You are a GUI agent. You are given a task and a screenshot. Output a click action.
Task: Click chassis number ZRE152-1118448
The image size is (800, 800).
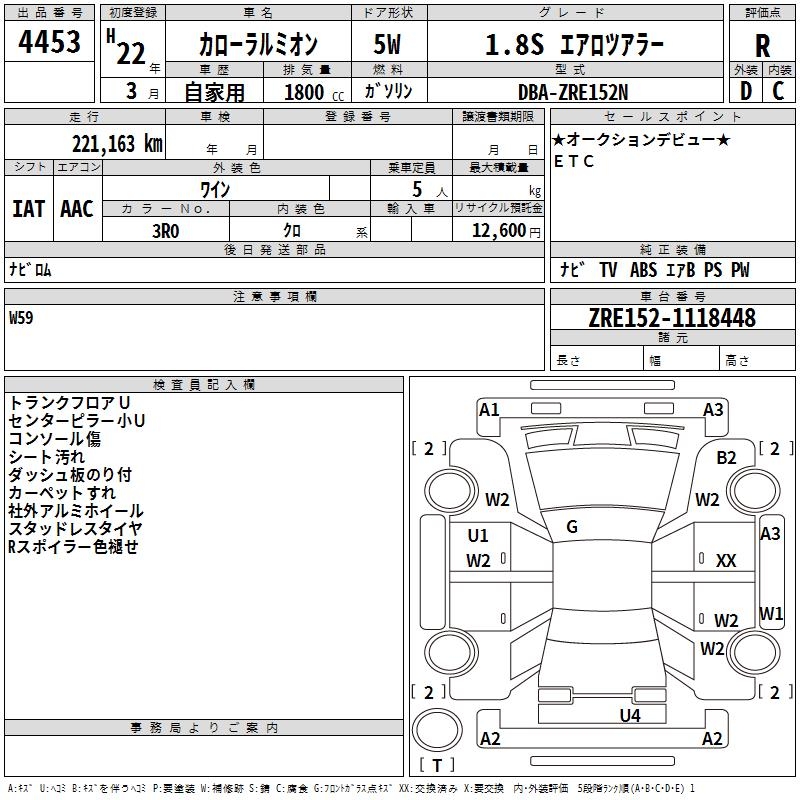point(672,318)
